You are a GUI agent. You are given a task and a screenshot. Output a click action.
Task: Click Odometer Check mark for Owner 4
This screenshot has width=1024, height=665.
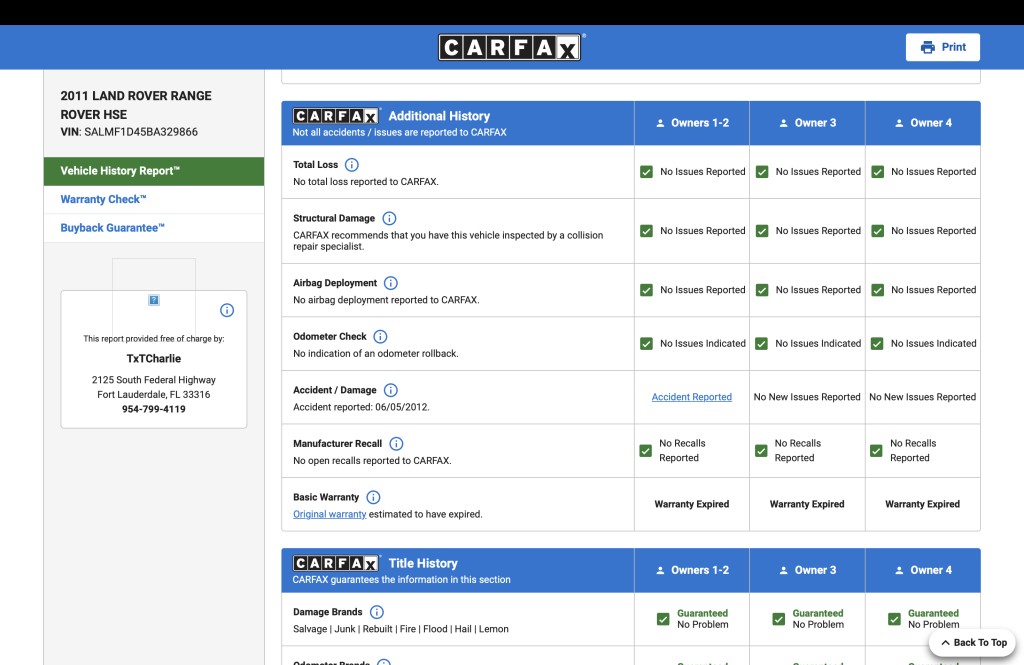click(877, 344)
